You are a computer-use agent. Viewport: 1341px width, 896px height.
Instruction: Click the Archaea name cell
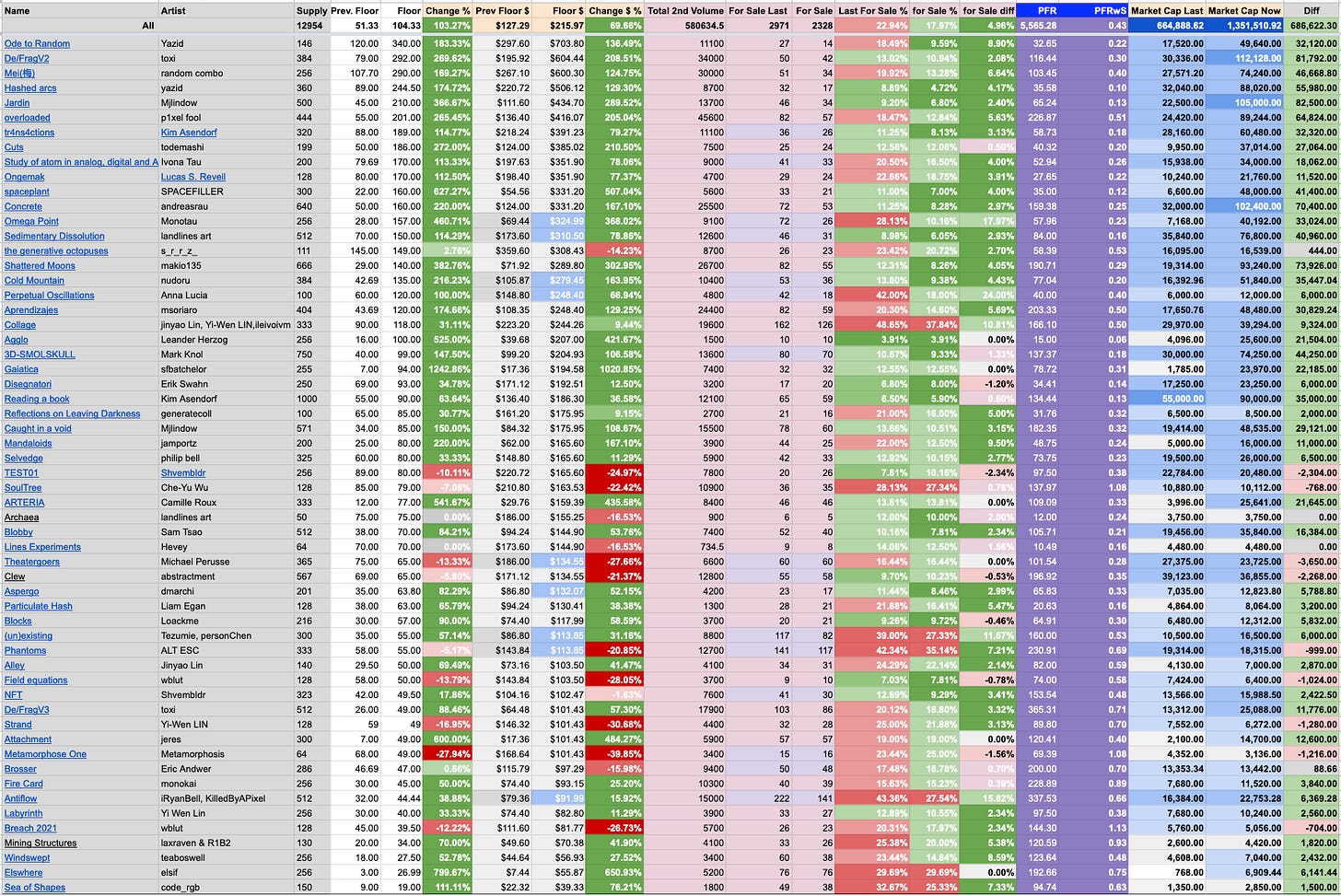pyautogui.click(x=79, y=517)
